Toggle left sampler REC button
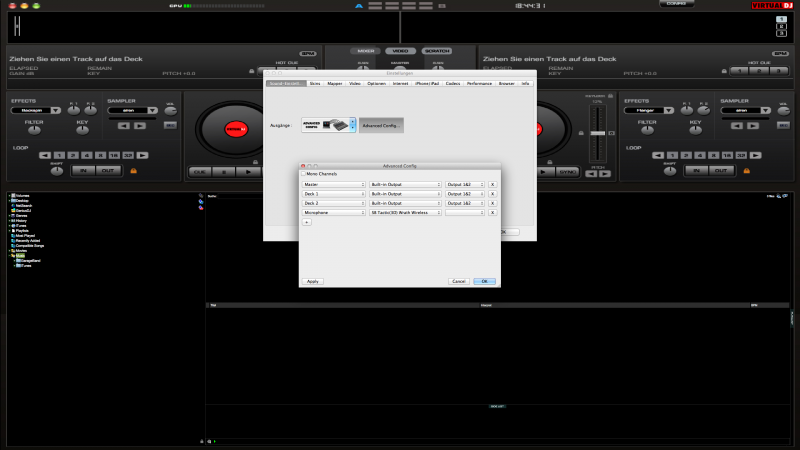Image resolution: width=800 pixels, height=450 pixels. (x=170, y=125)
